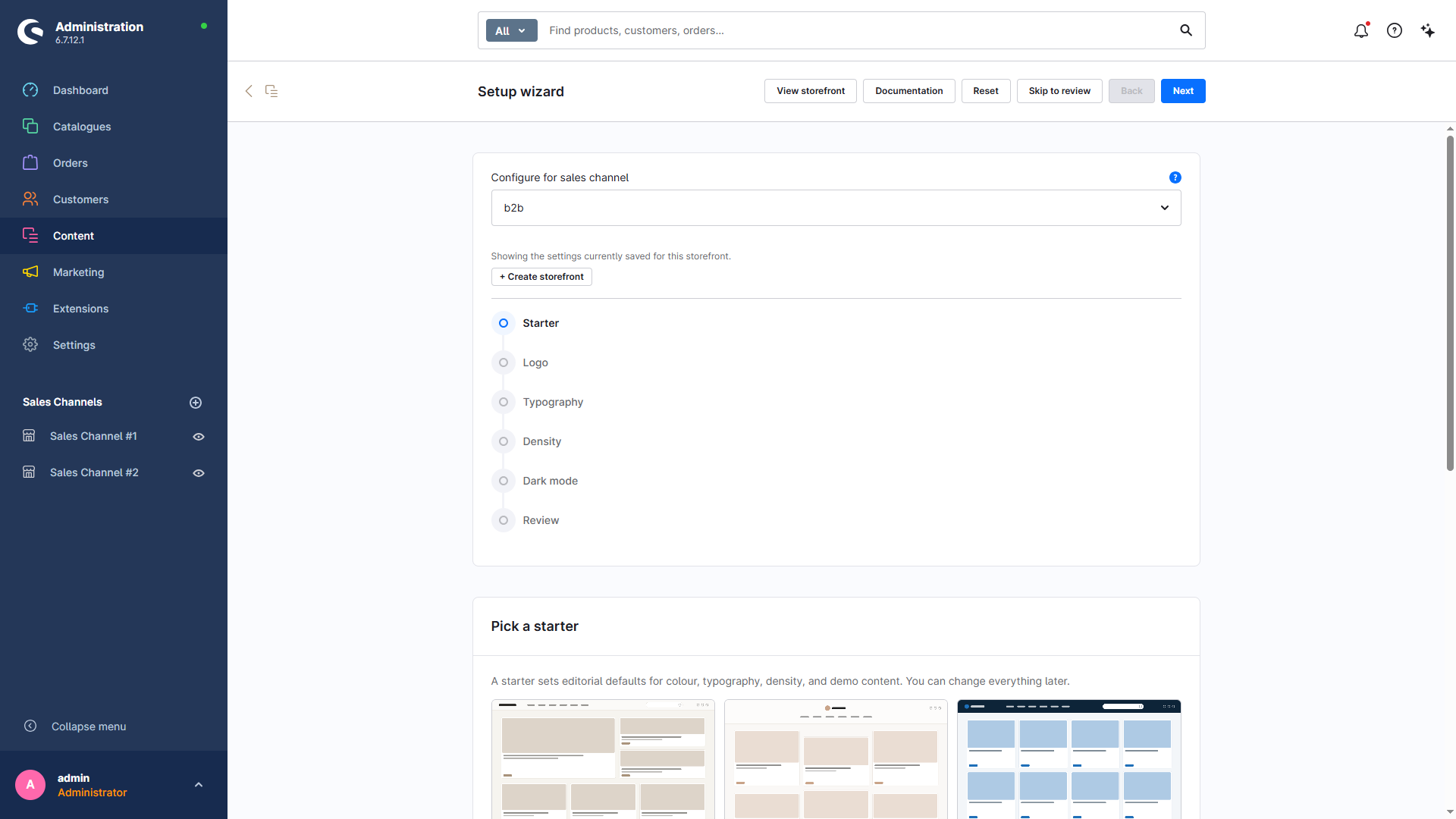Select the Typography wizard step
This screenshot has width=1456, height=819.
click(x=538, y=402)
